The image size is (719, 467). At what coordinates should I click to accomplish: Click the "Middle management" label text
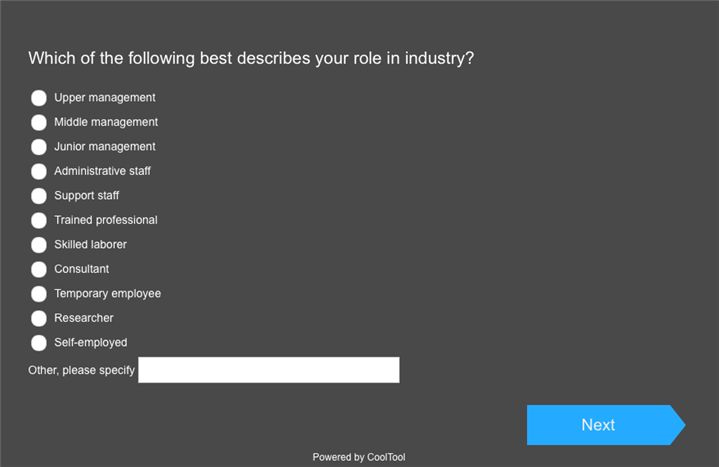105,122
